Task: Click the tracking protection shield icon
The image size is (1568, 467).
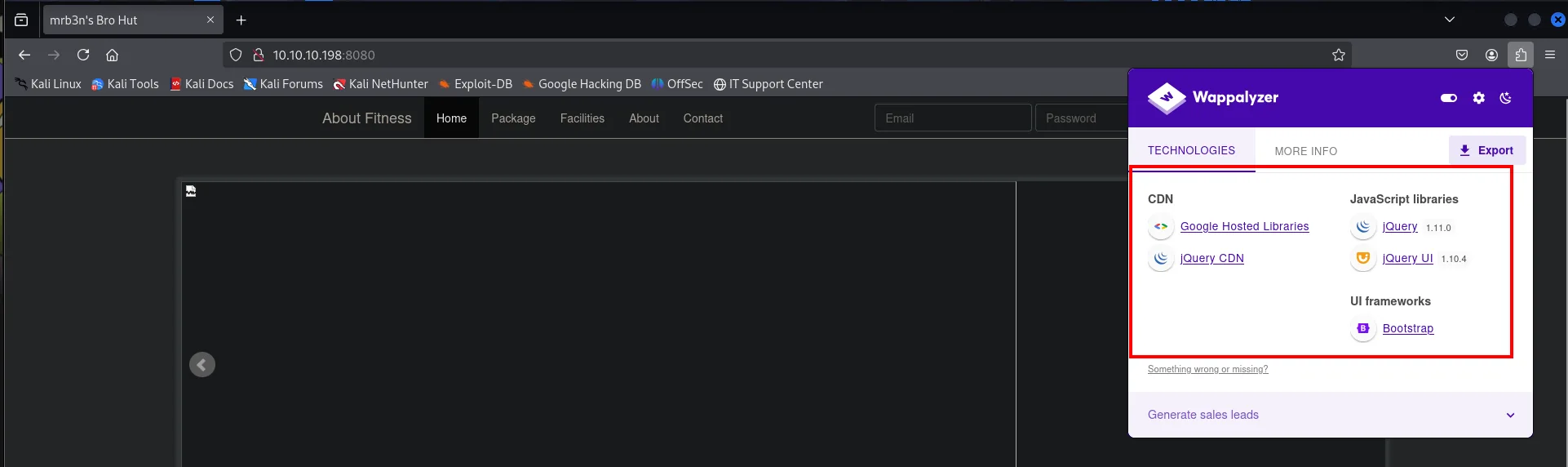Action: 236,55
